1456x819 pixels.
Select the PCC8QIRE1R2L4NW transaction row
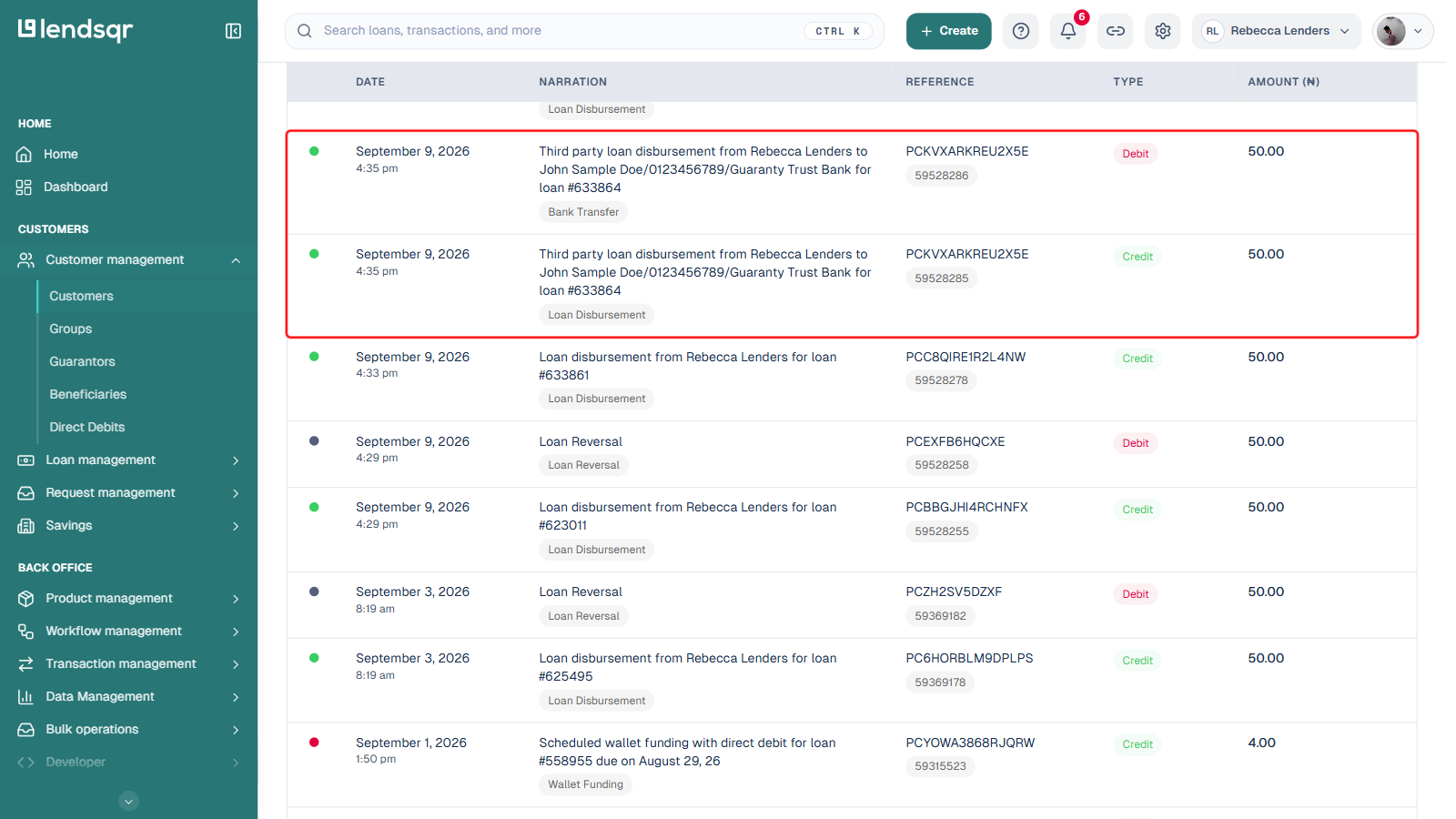click(852, 379)
